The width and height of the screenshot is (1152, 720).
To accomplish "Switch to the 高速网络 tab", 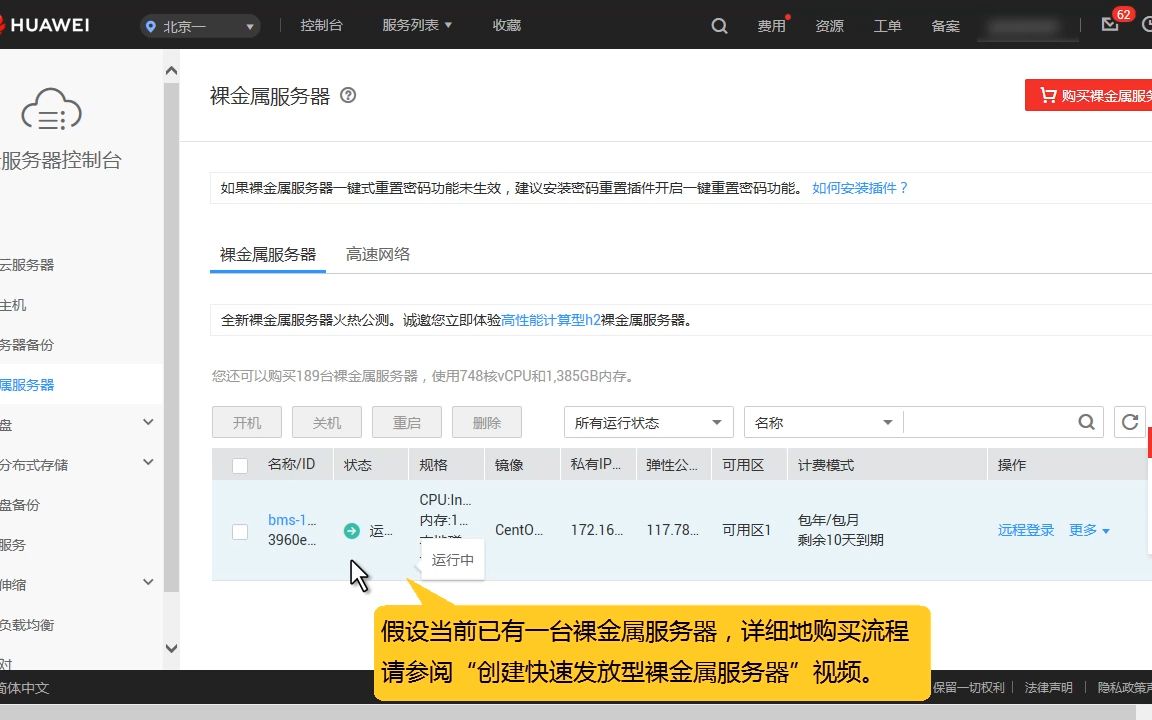I will (378, 255).
